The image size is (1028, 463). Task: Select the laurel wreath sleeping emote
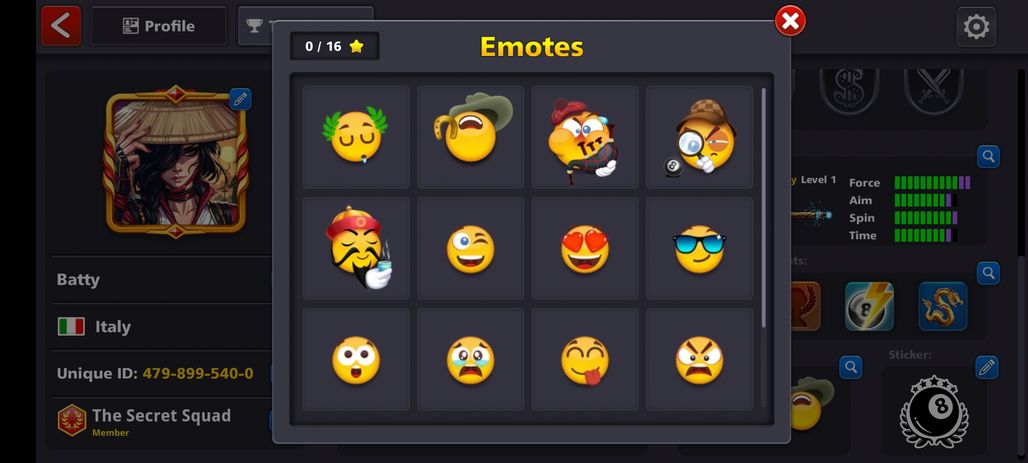(356, 137)
